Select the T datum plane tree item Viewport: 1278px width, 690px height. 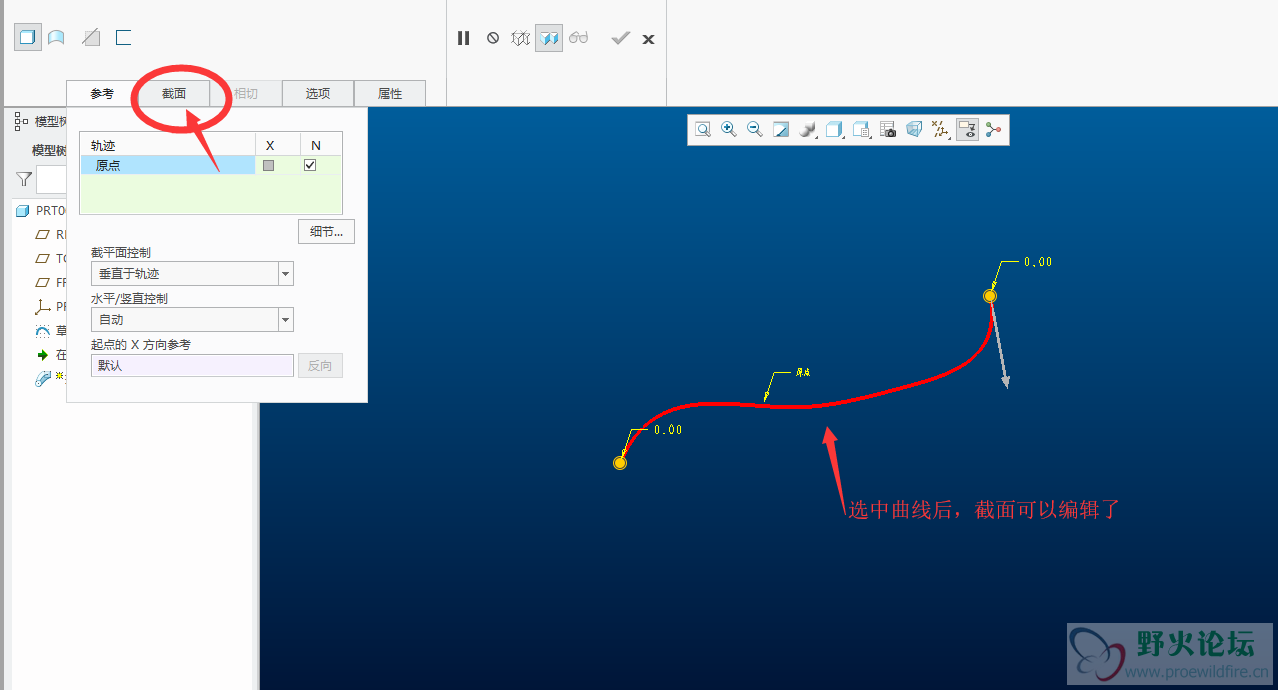coord(49,258)
